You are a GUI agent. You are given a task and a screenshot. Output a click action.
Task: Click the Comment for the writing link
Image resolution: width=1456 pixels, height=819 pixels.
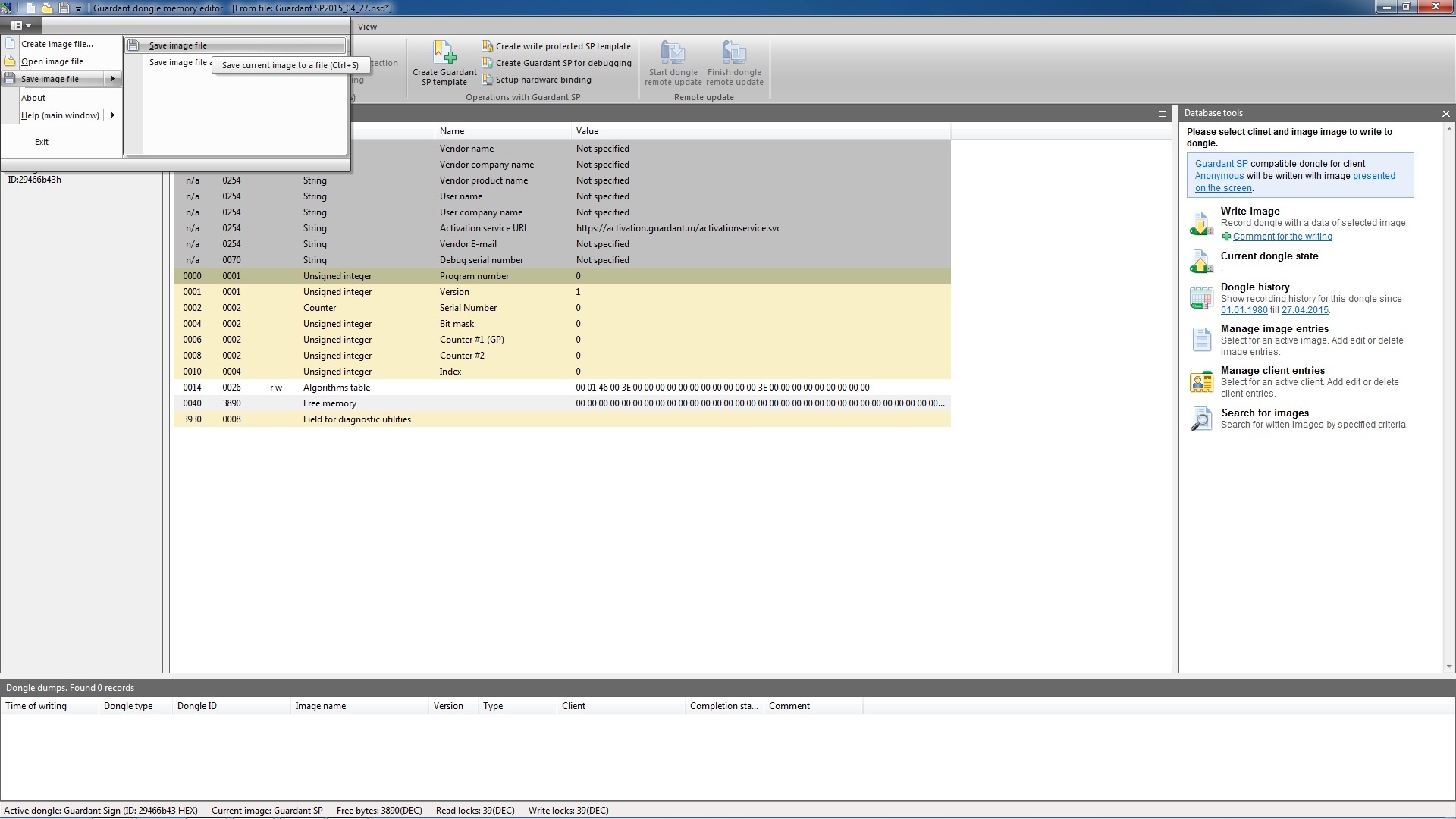[x=1282, y=237]
